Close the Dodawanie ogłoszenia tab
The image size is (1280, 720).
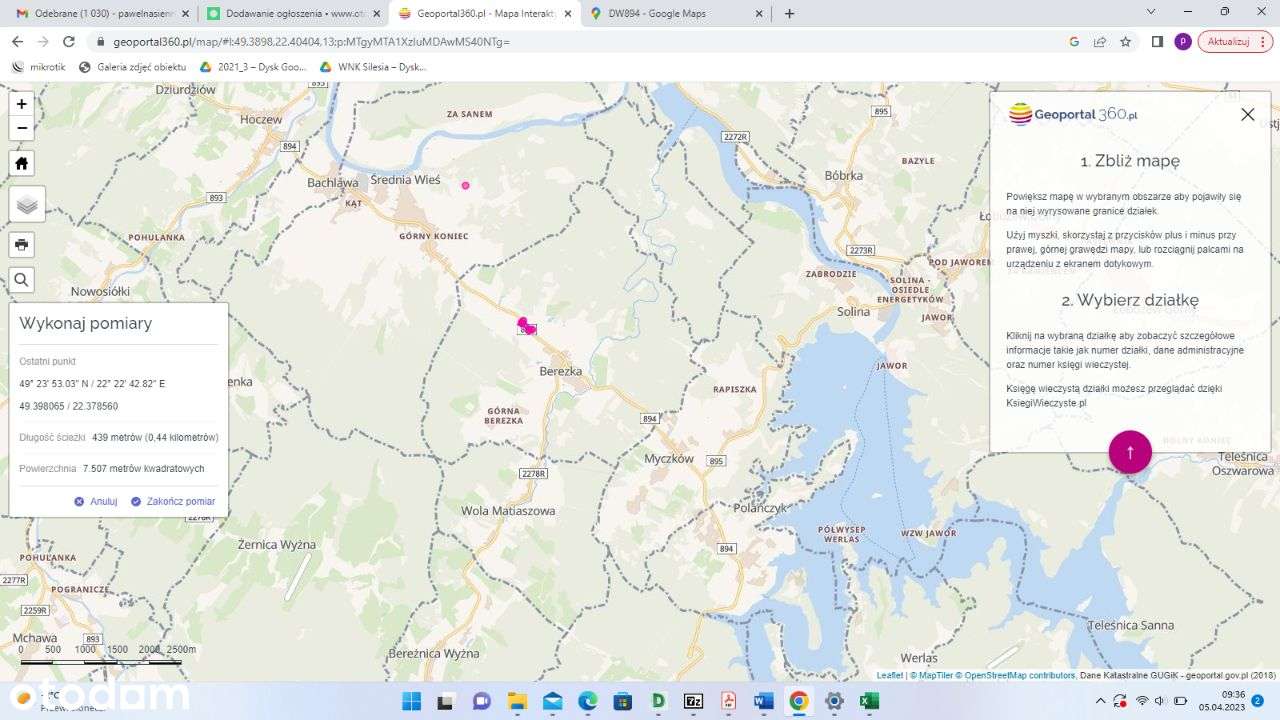point(377,14)
